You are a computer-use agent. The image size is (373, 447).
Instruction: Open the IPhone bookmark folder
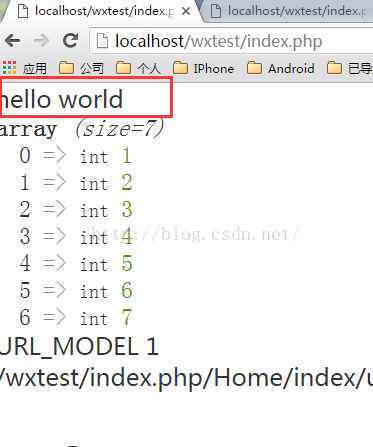coord(204,68)
